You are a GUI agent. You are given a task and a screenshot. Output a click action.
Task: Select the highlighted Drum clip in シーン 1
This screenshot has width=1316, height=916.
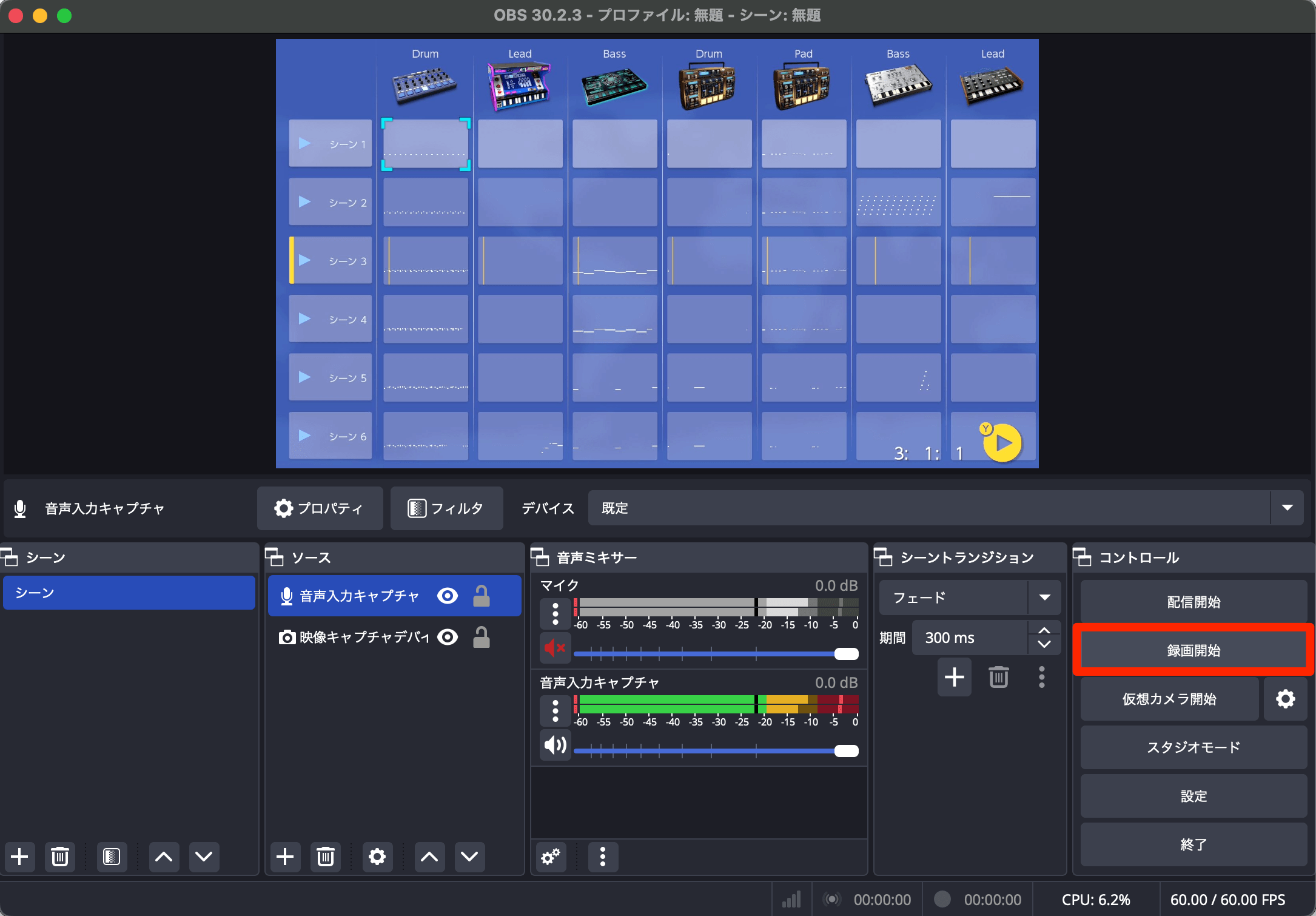[426, 144]
